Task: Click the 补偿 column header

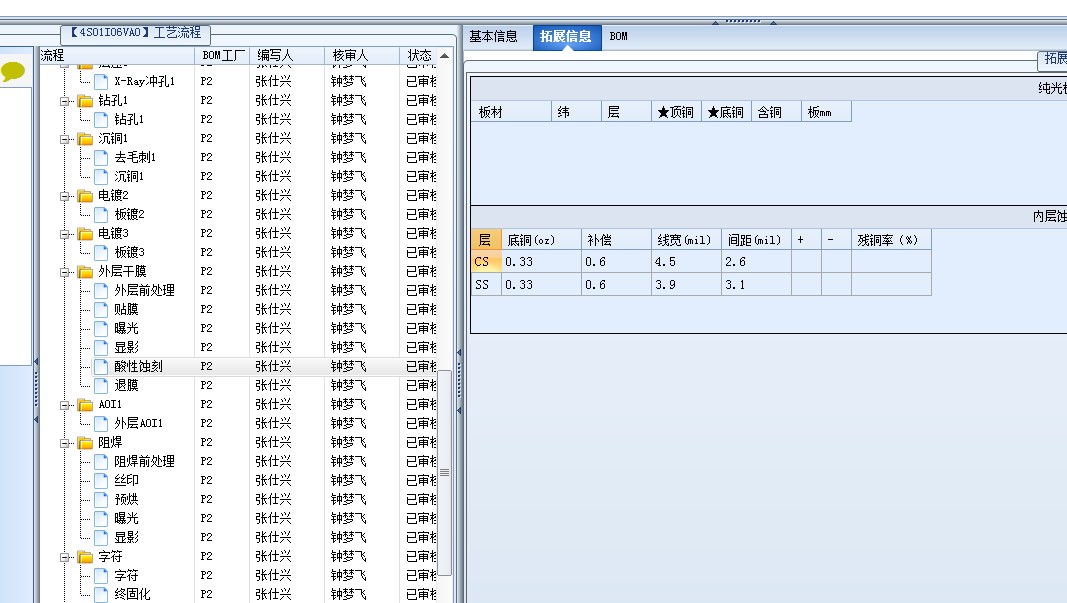Action: (616, 240)
